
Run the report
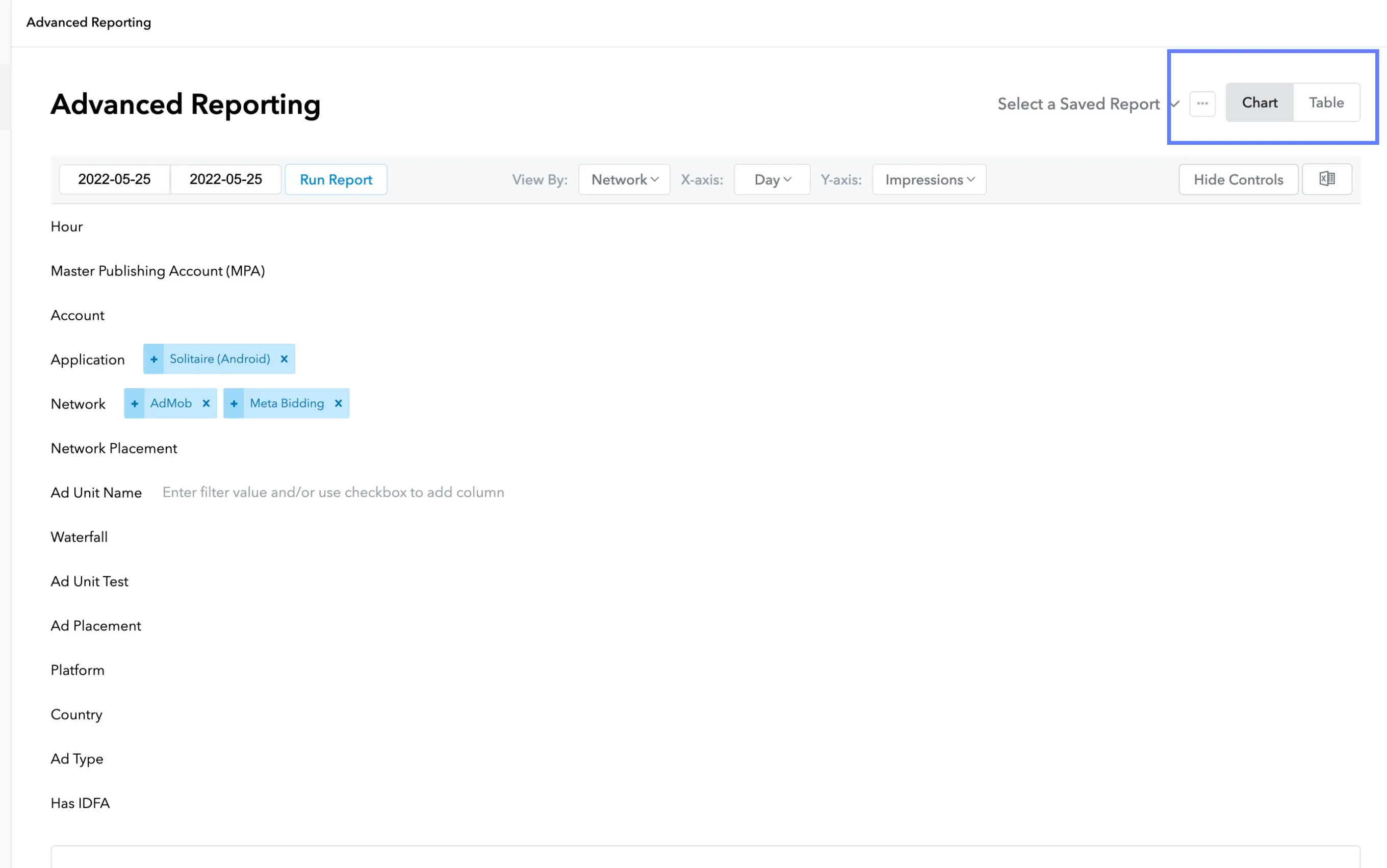click(336, 179)
